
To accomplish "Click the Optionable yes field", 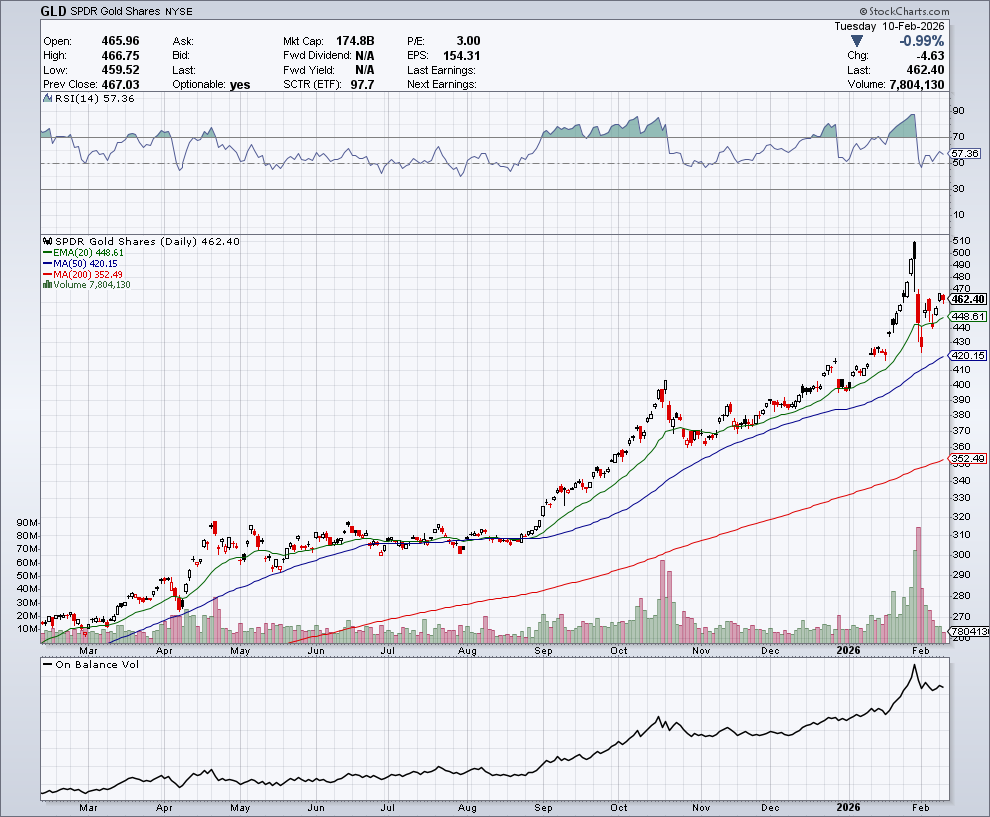I will (239, 85).
